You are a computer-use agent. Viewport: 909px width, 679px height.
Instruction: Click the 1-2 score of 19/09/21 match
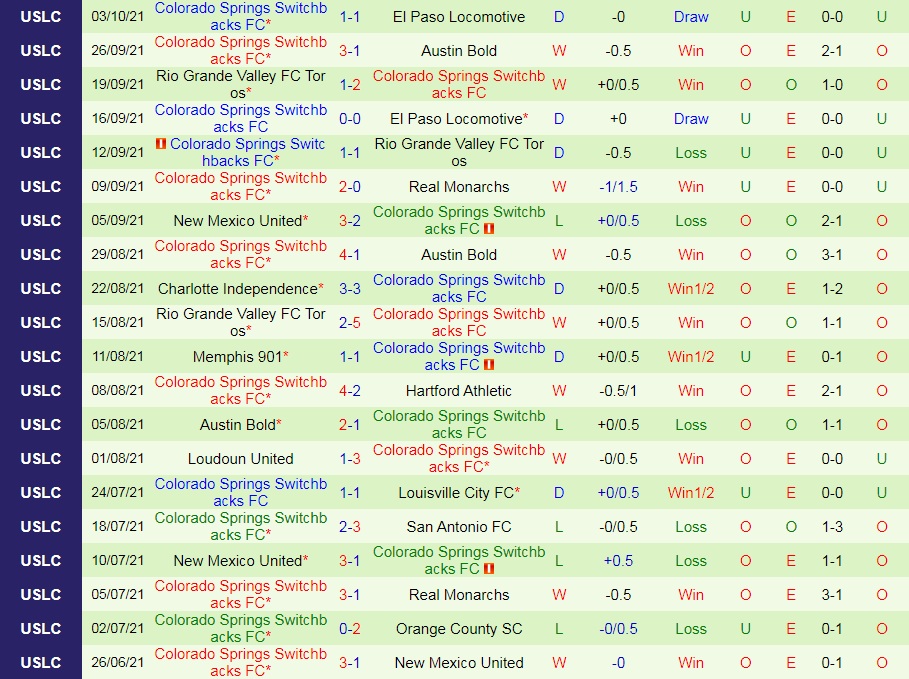[350, 85]
